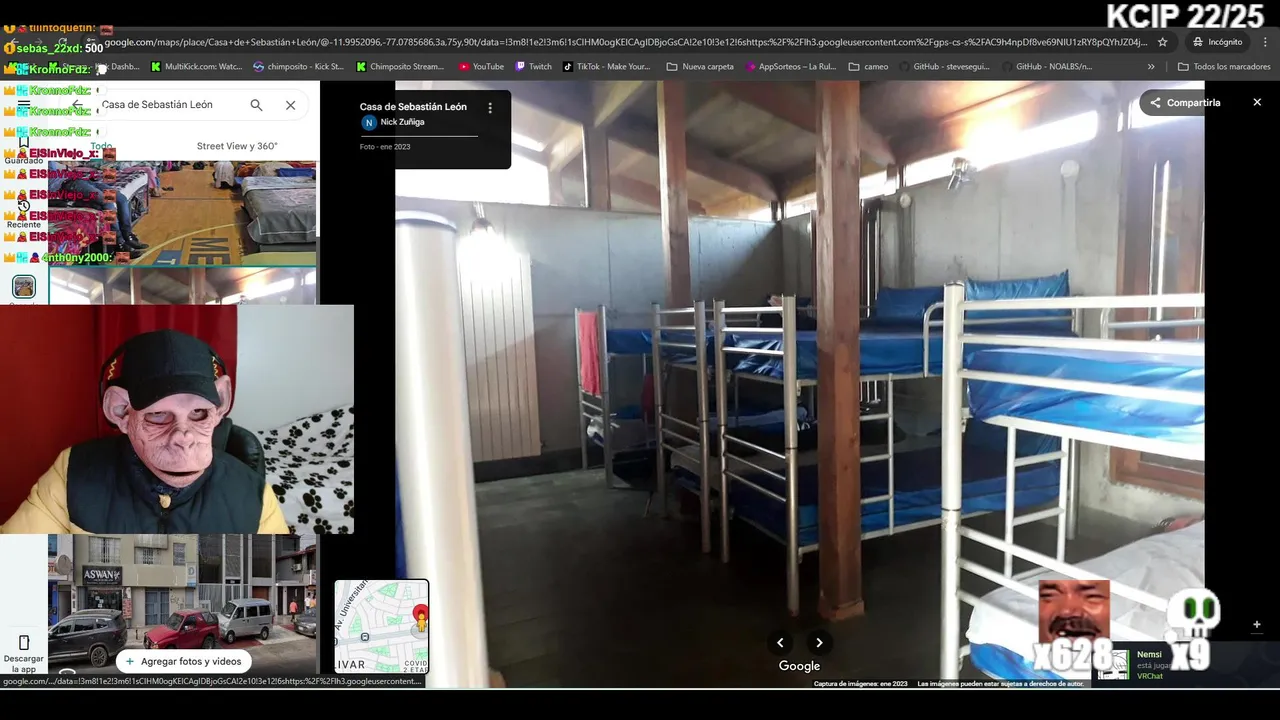Viewport: 1280px width, 720px height.
Task: Show more bookmarks chevron
Action: (1151, 67)
